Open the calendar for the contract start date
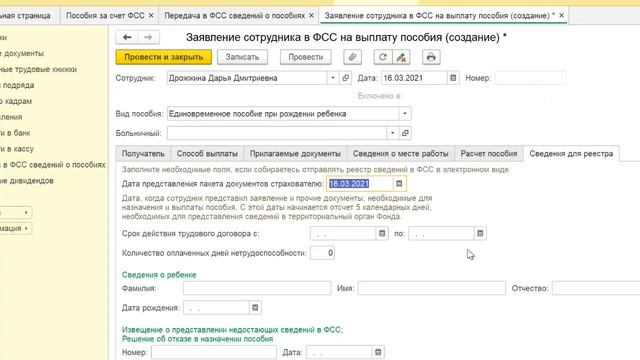This screenshot has width=640, height=360. pyautogui.click(x=382, y=233)
